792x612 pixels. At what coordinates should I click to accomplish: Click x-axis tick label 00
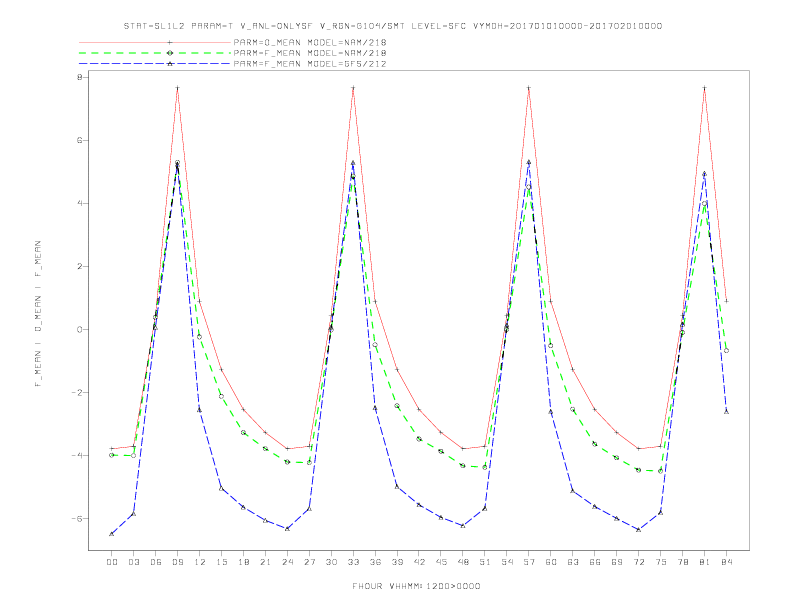(112, 562)
